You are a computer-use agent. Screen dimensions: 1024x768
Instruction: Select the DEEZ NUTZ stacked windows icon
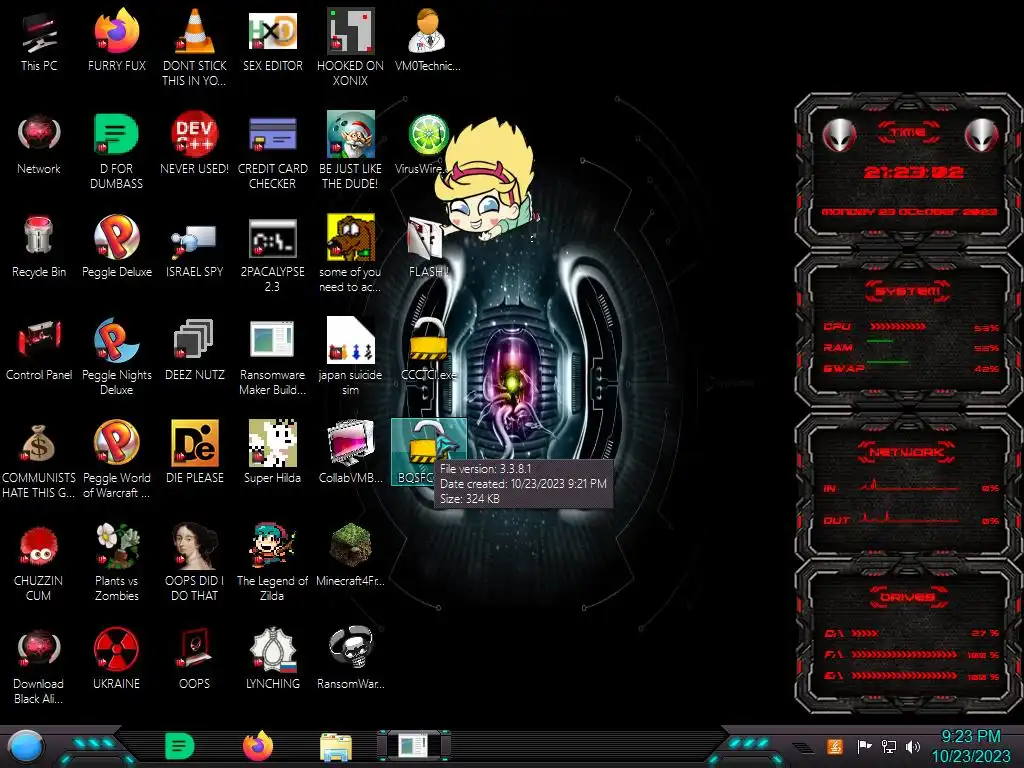point(195,350)
